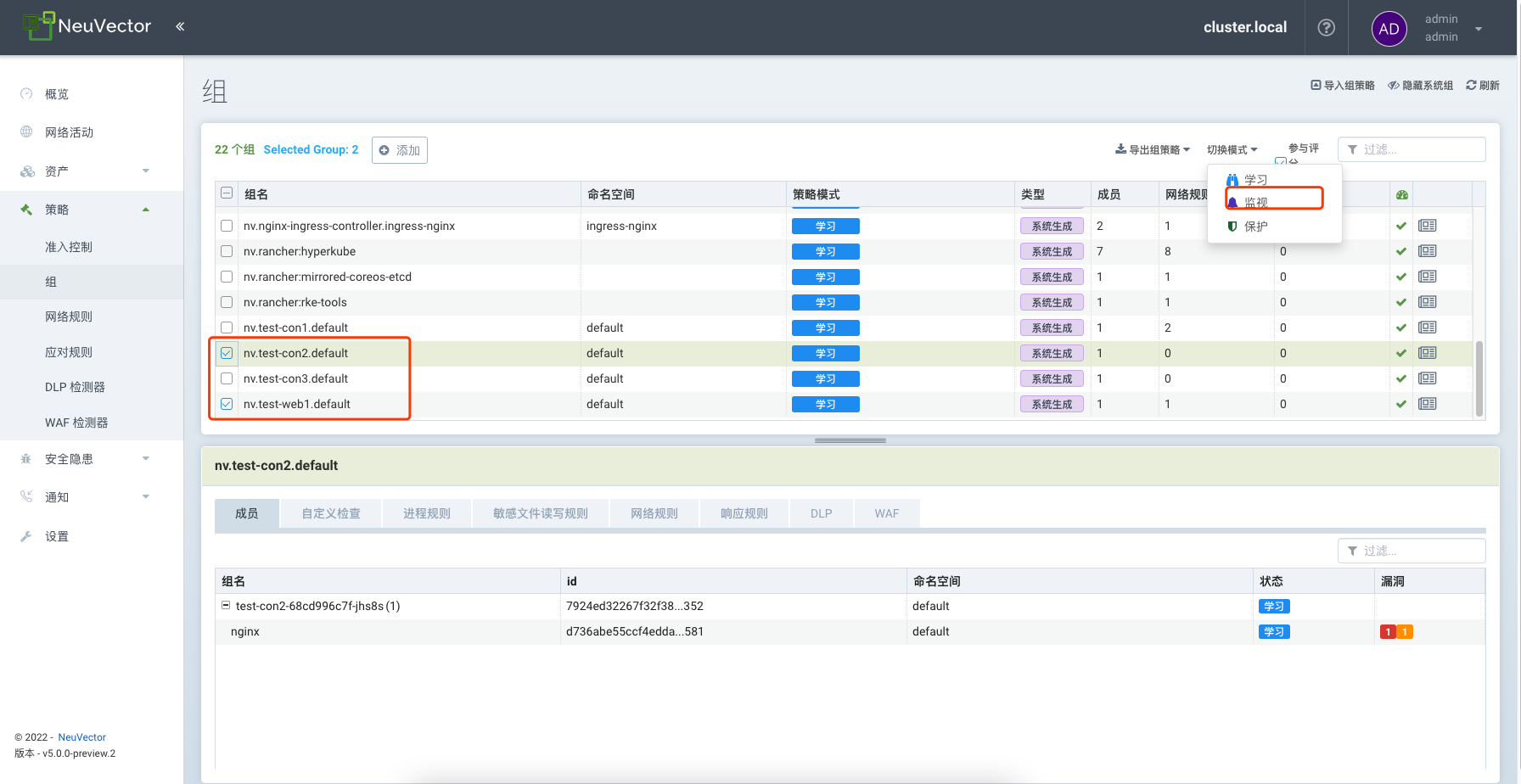
Task: Switch to the 进程规则 tab
Action: [426, 513]
